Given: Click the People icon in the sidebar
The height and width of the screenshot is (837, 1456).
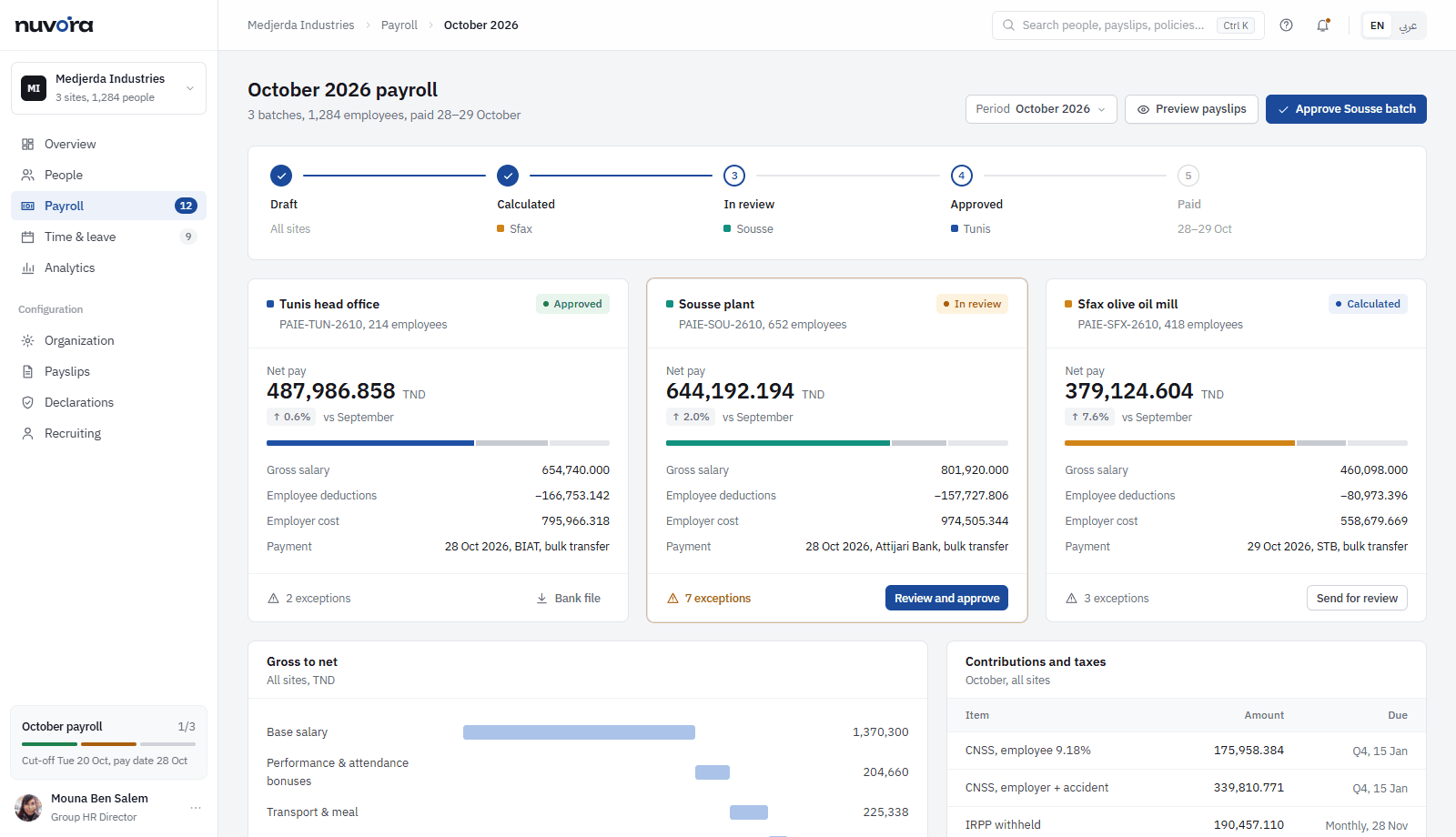Looking at the screenshot, I should (x=28, y=175).
